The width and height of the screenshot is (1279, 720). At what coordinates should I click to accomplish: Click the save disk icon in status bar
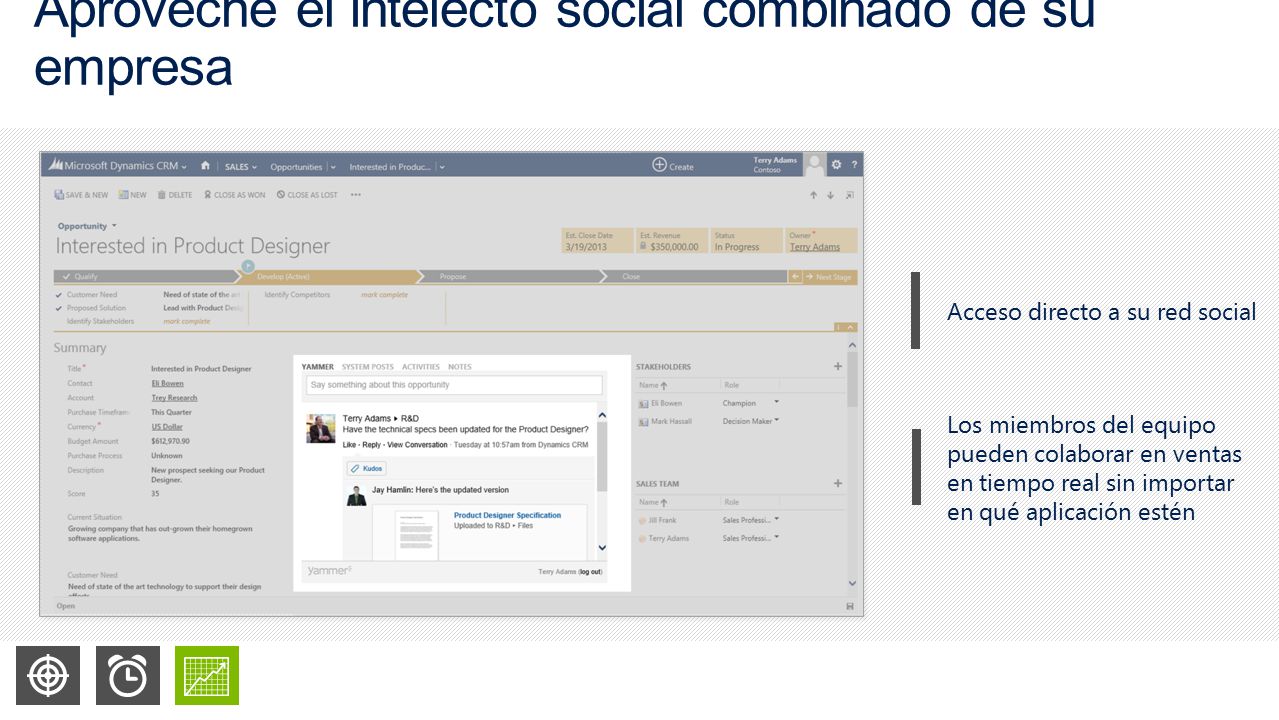(850, 607)
